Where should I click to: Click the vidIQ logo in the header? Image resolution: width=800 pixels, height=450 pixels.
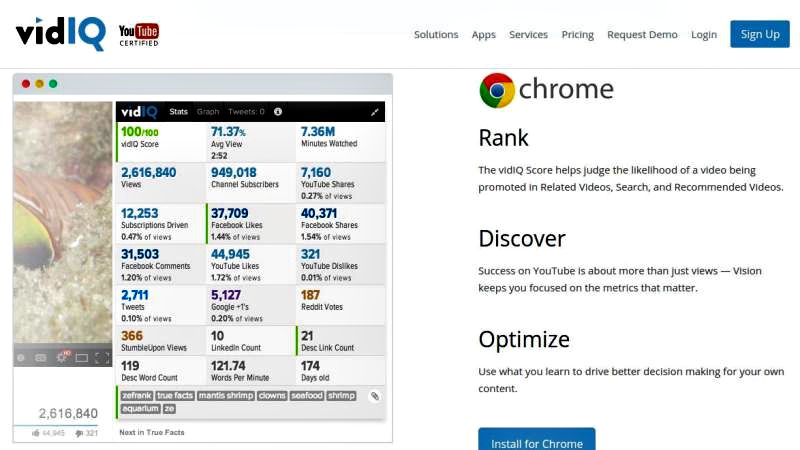(61, 34)
